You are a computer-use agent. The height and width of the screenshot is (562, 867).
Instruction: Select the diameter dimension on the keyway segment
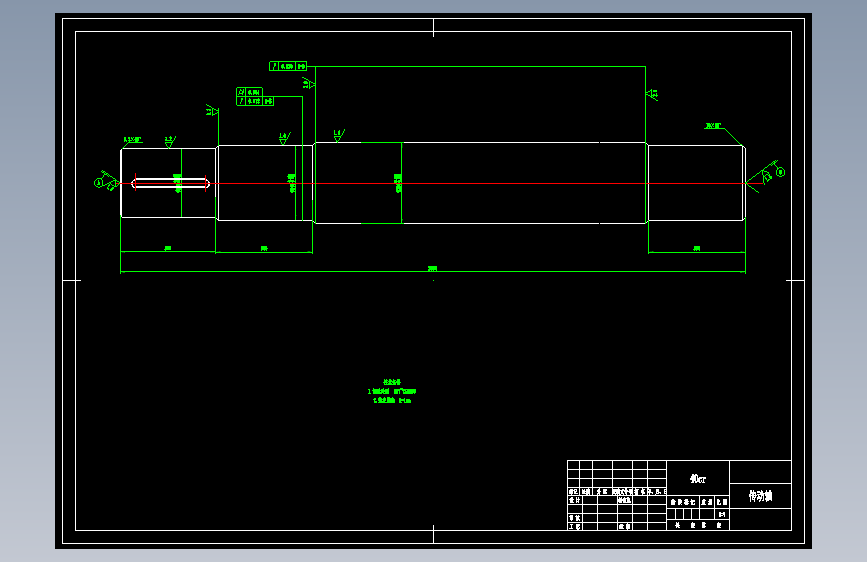[177, 183]
